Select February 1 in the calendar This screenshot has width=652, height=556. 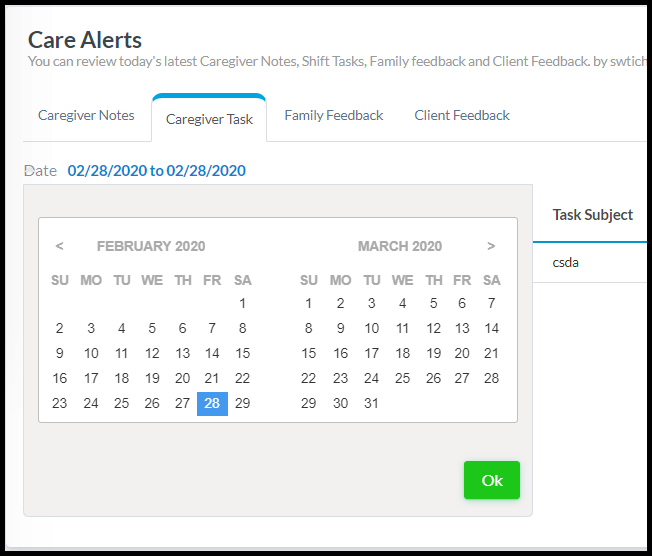(x=242, y=304)
